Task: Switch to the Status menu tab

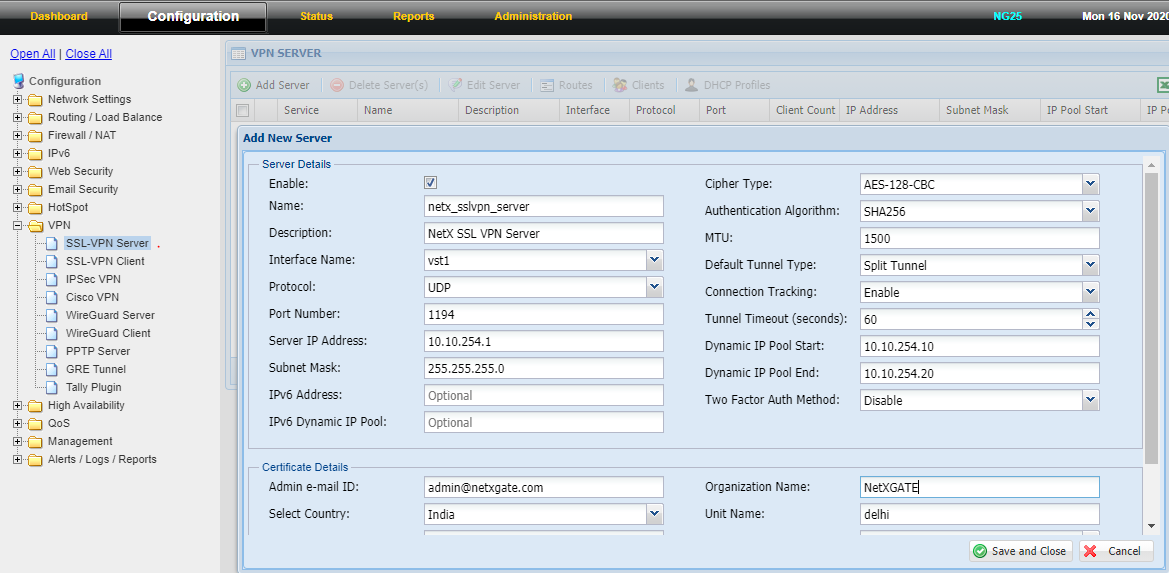Action: click(316, 16)
